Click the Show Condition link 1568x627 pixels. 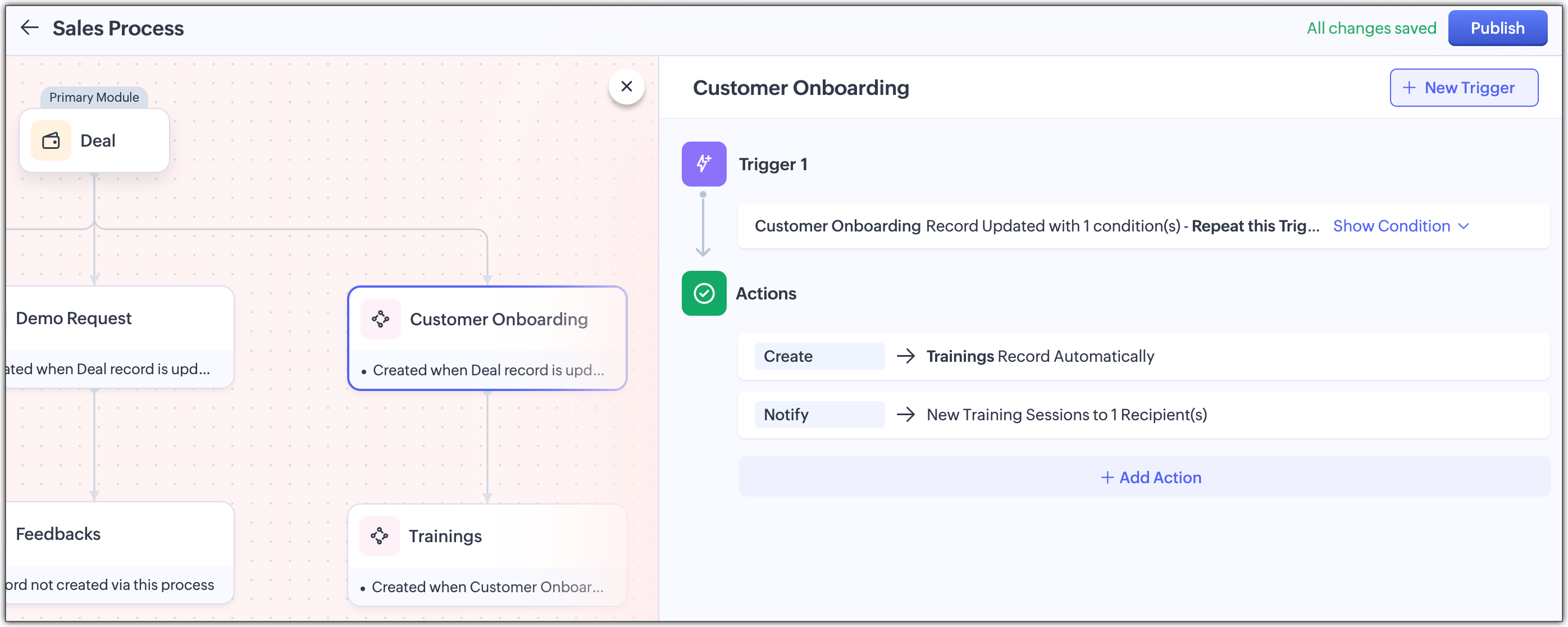(x=1391, y=226)
